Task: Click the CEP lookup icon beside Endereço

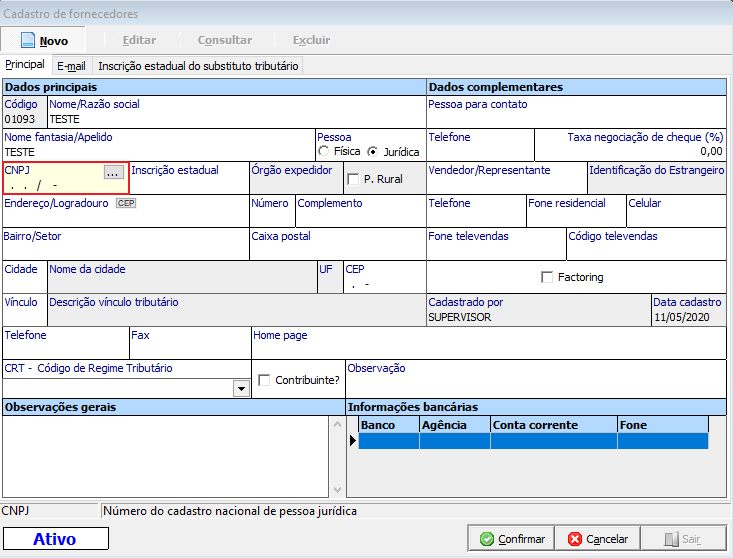Action: [x=125, y=203]
